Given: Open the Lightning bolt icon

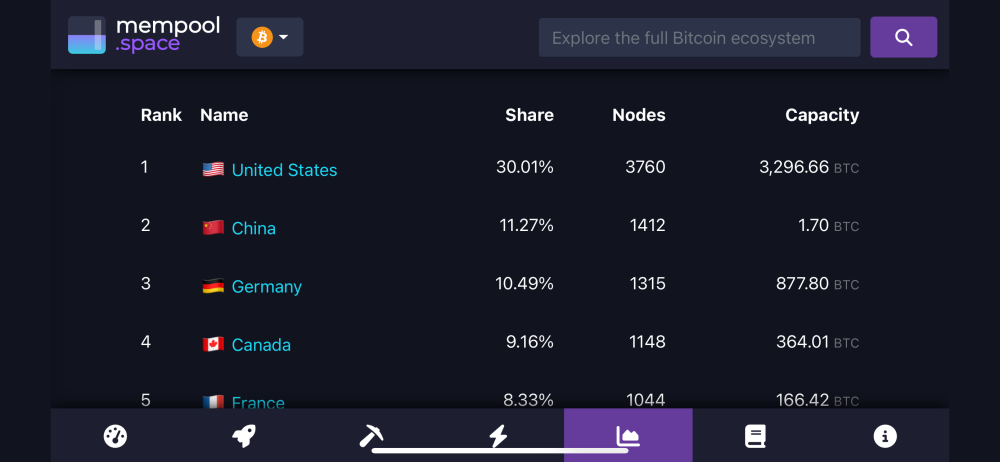Looking at the screenshot, I should click(498, 436).
